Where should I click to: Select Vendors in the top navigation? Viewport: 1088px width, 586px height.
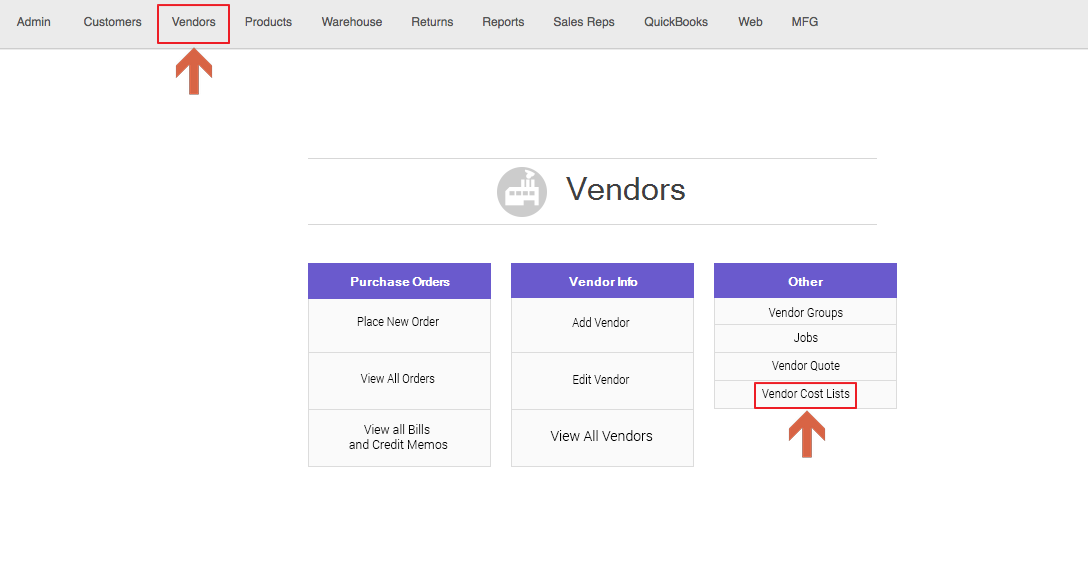pos(193,22)
